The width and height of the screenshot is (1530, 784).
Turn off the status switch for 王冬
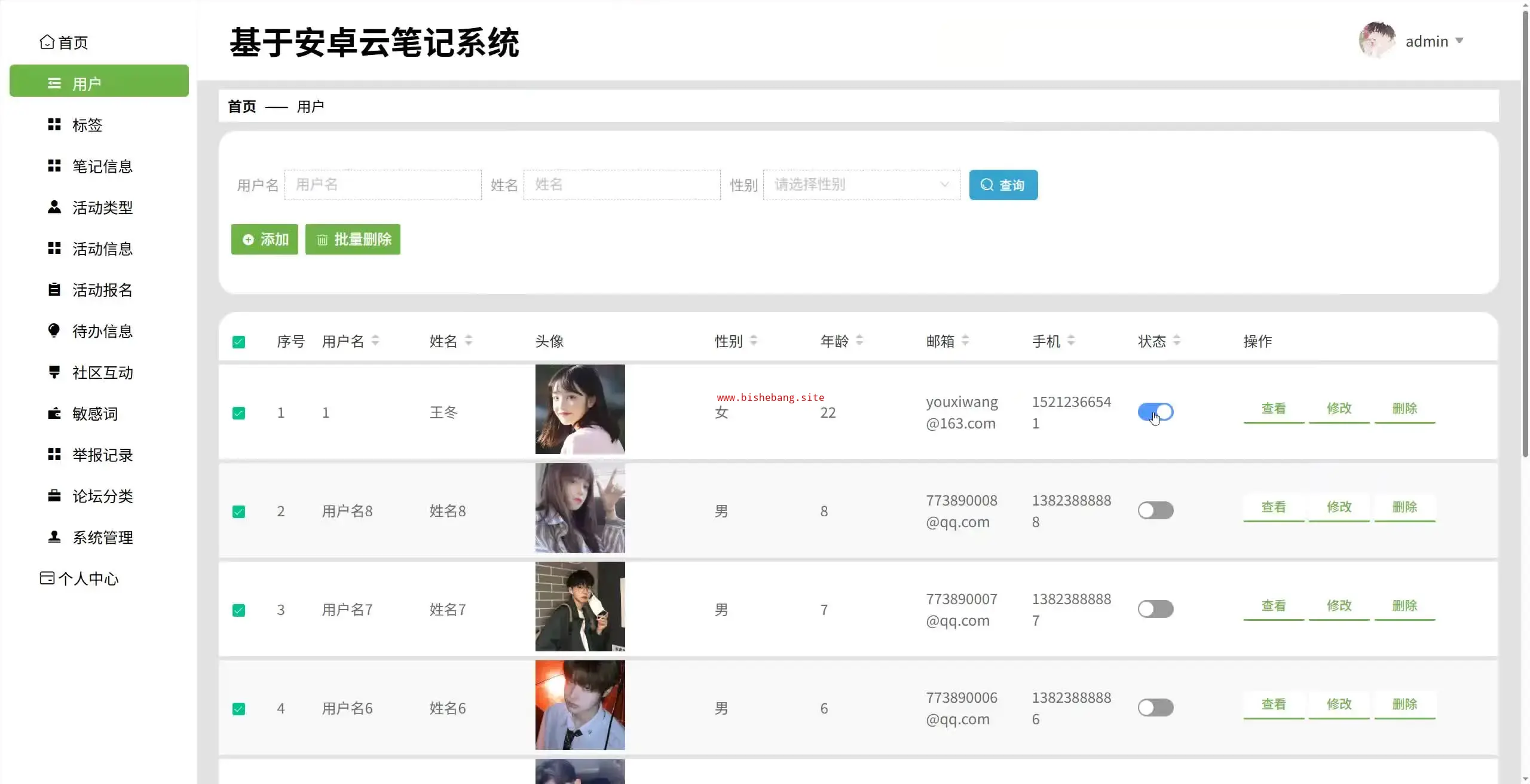1155,412
